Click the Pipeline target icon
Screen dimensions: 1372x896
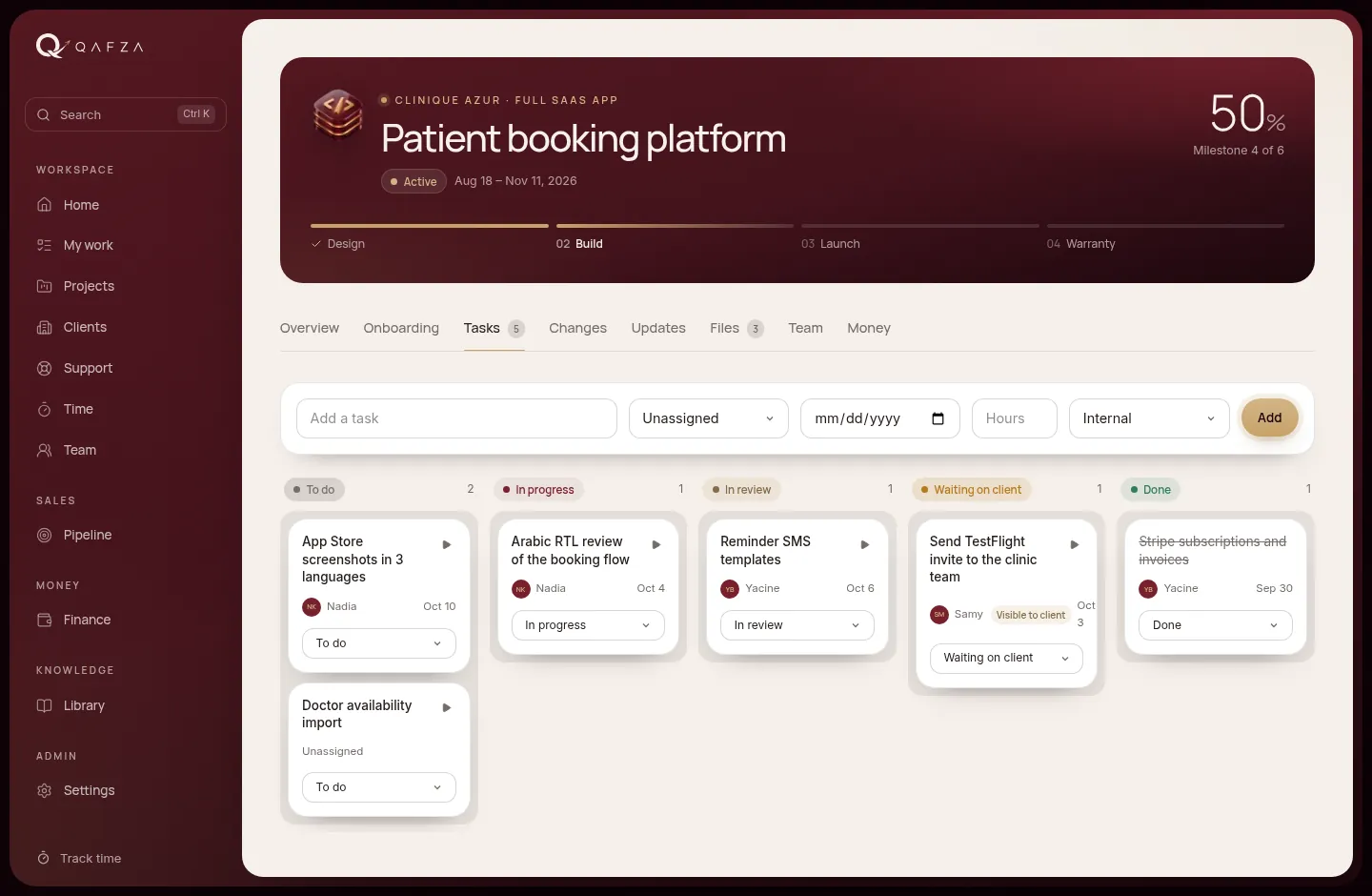[44, 535]
